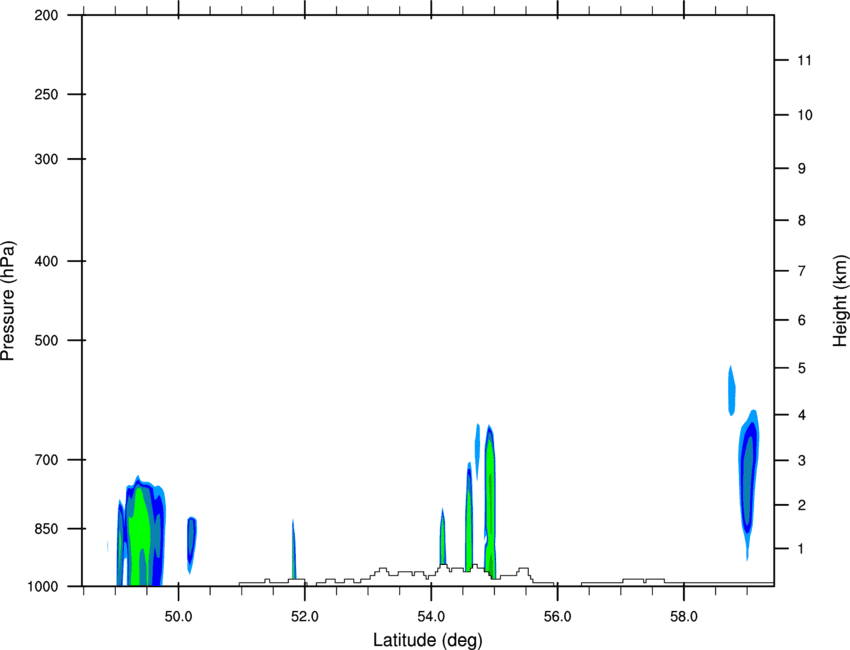Click pressure label 200
Screen dimensions: 850x650
46,15
